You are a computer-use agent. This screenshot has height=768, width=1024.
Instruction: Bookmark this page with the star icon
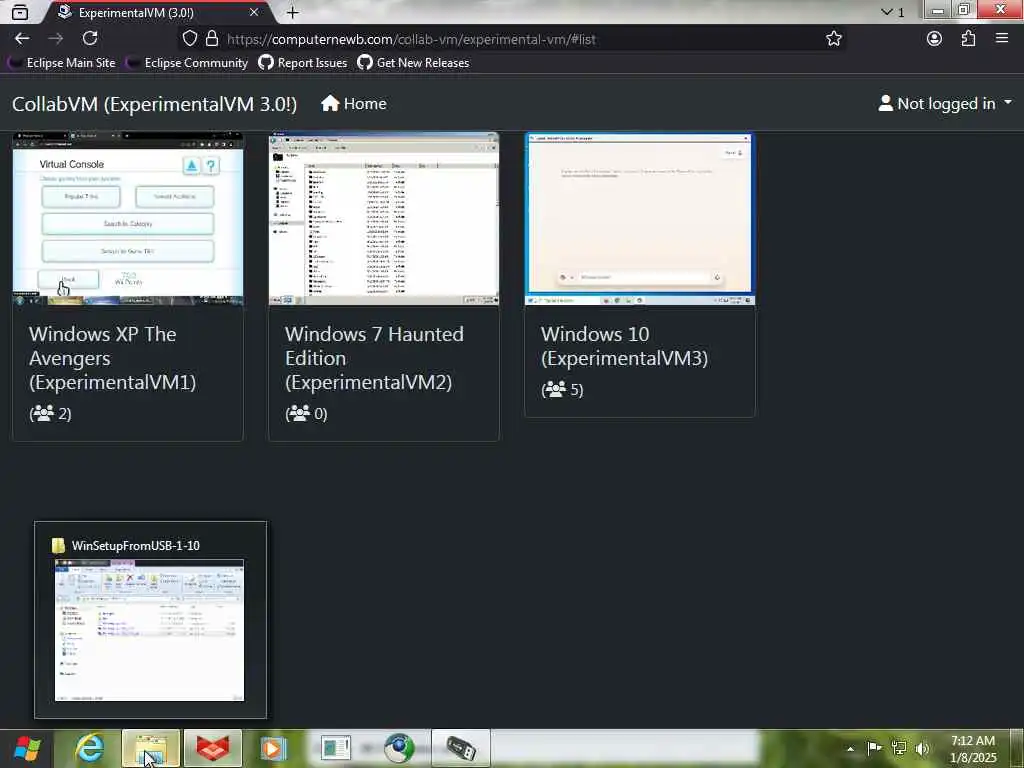point(833,39)
